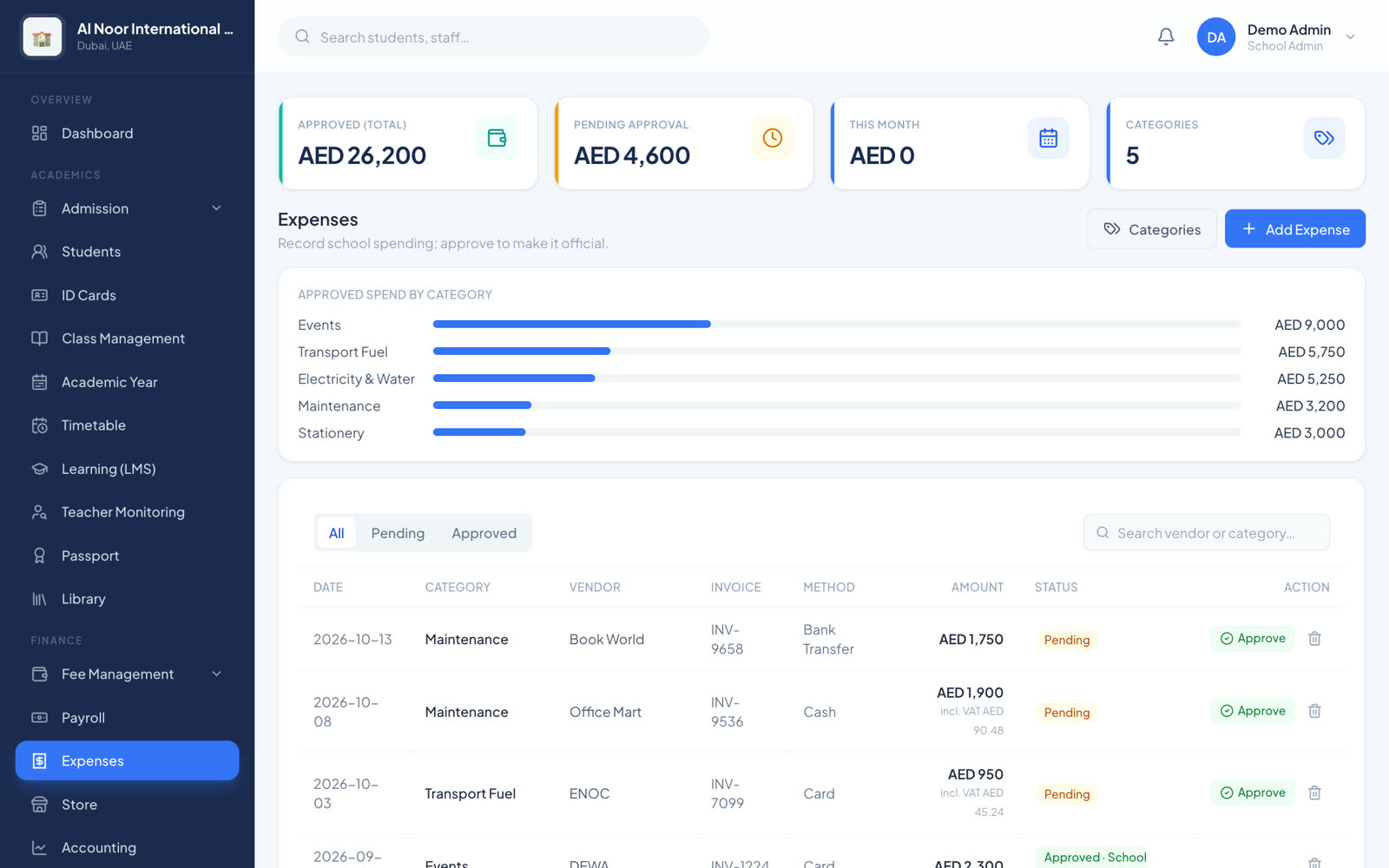Approve the Book World AED 1,750 expense
Screen dimensions: 1389x868
point(1253,638)
